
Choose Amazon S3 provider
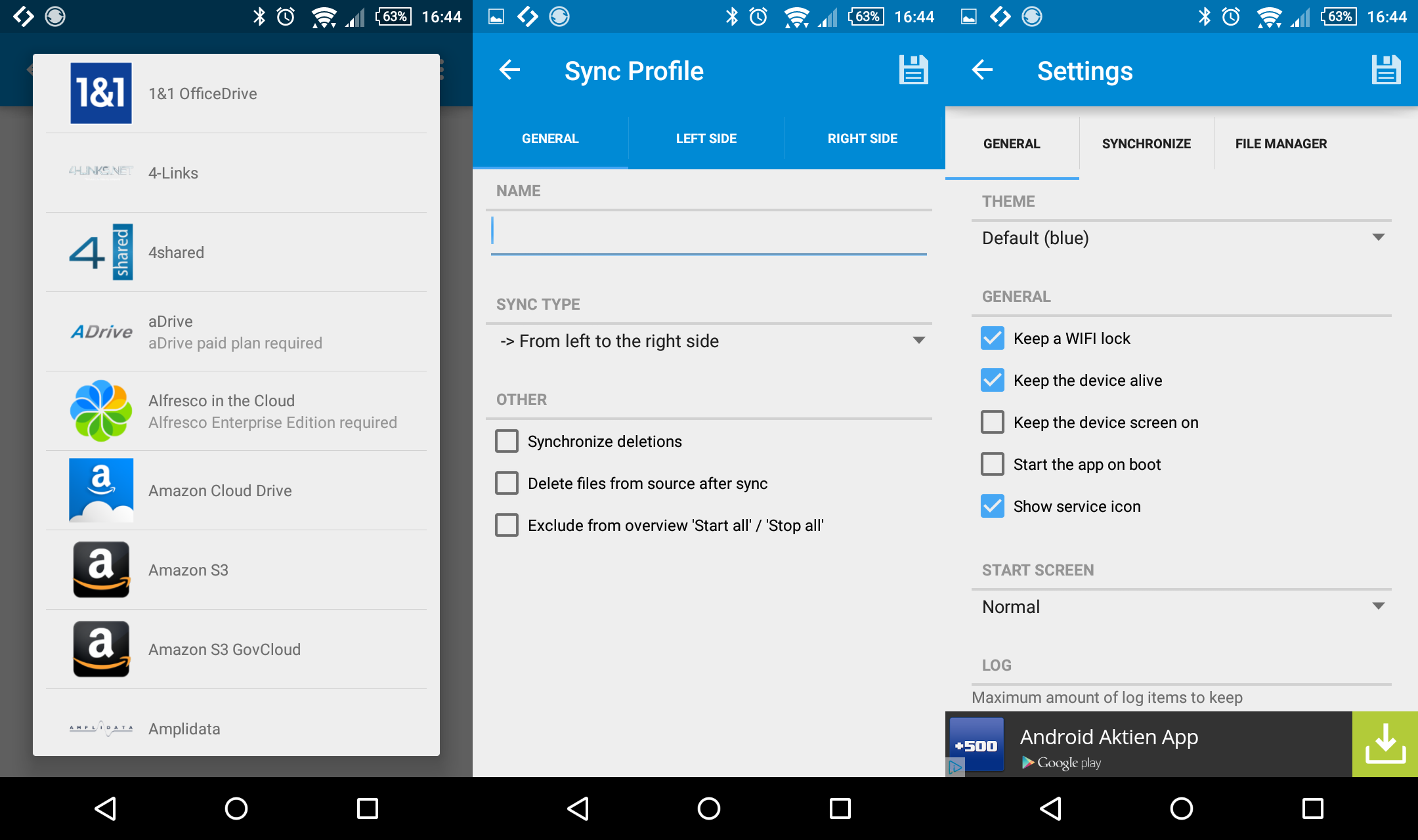236,570
